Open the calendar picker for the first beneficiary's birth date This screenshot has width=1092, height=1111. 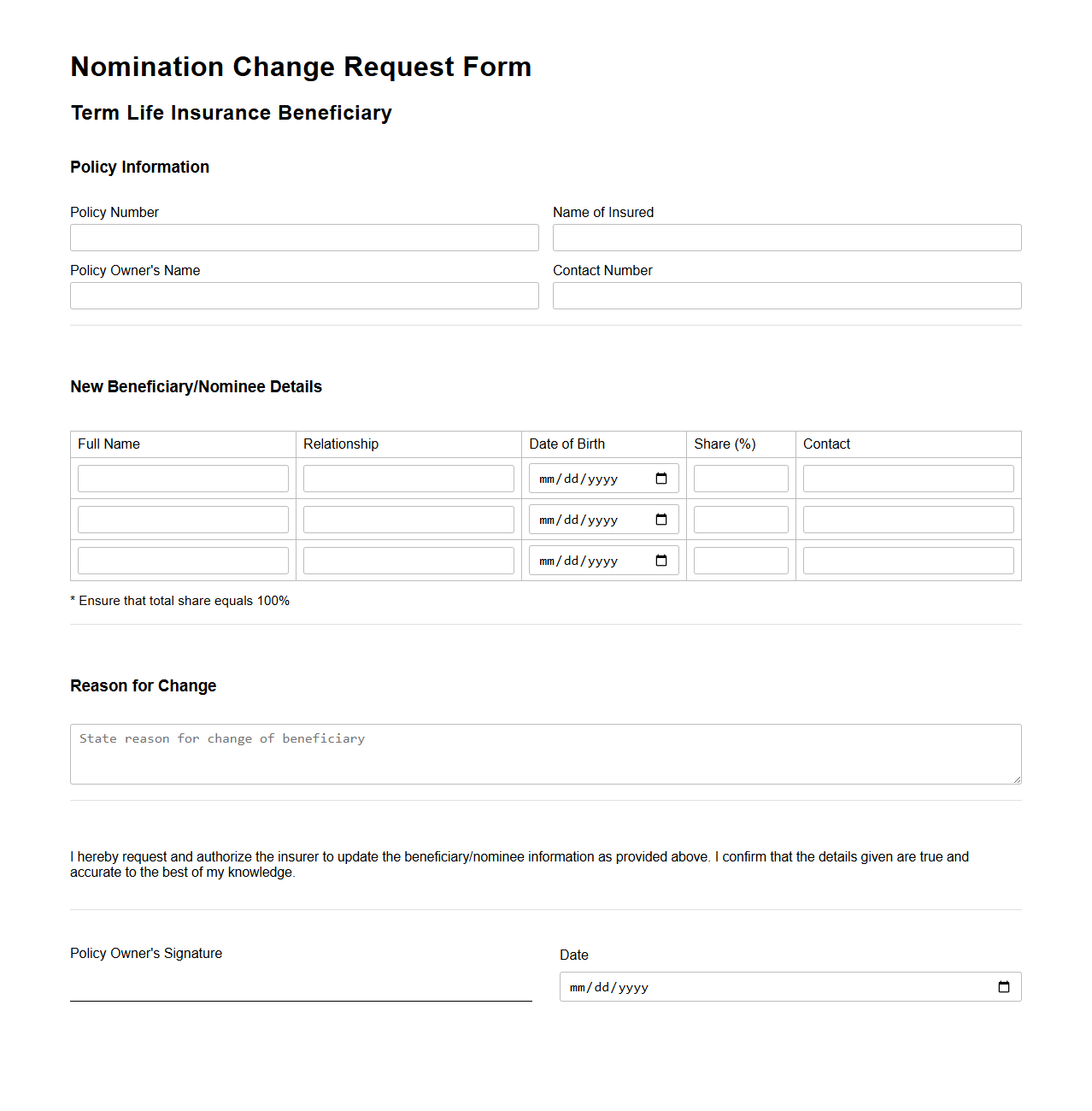pyautogui.click(x=660, y=478)
